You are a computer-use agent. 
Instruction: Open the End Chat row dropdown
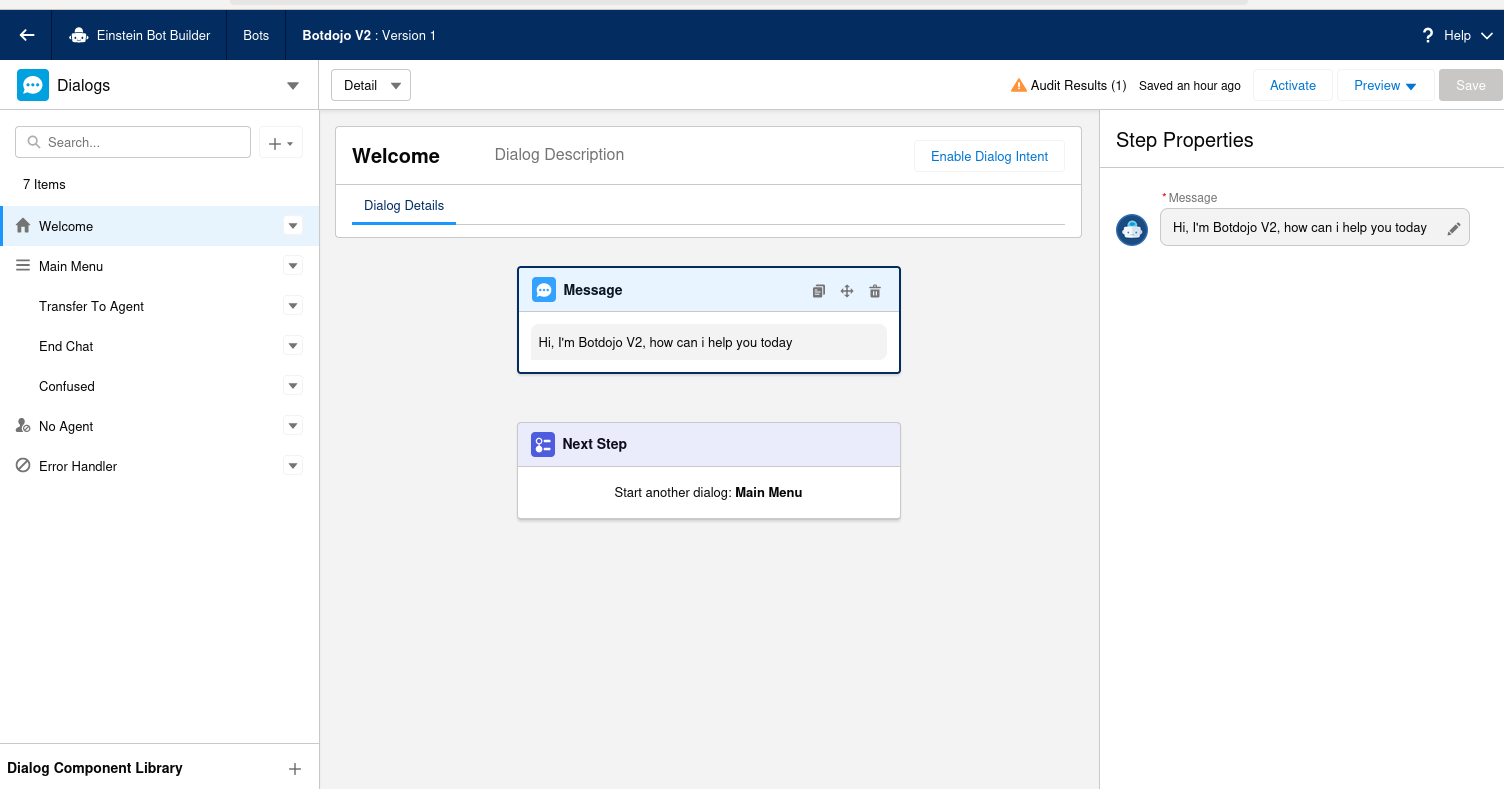[293, 345]
